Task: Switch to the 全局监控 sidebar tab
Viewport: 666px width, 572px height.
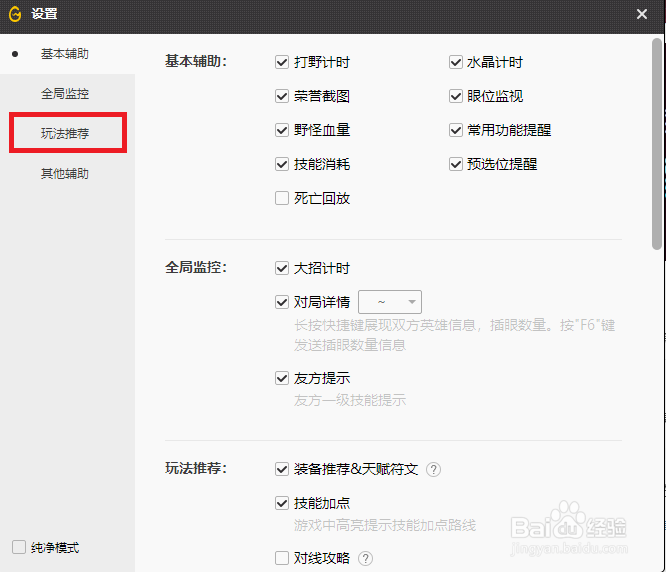Action: pyautogui.click(x=65, y=93)
